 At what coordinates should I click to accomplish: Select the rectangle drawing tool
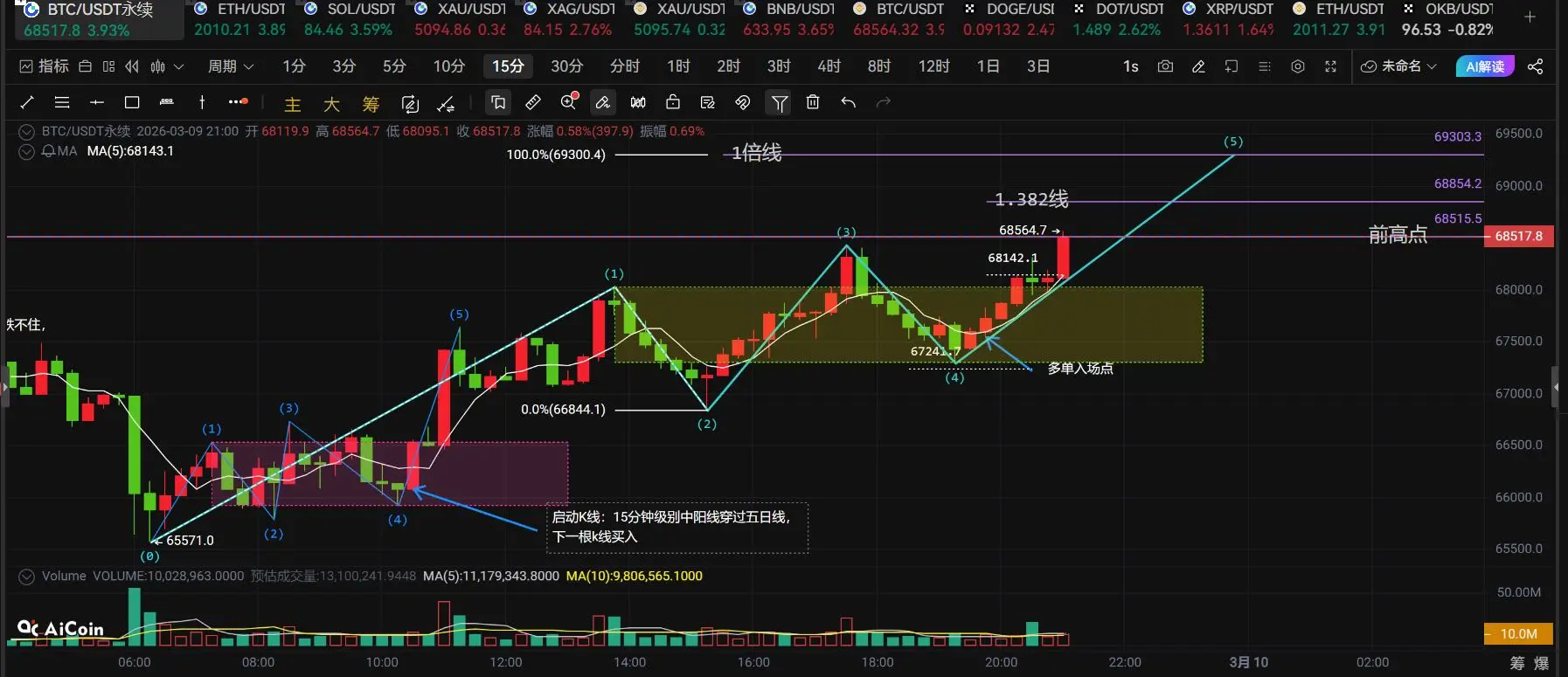132,103
